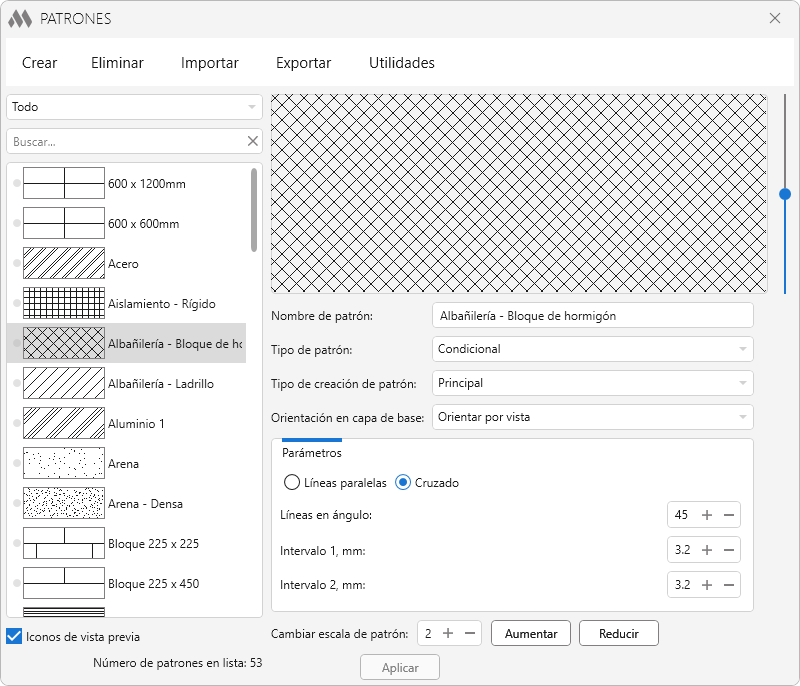Screen dimensions: 800x686
Task: Click the preview zoom slider handle
Action: pos(785,194)
